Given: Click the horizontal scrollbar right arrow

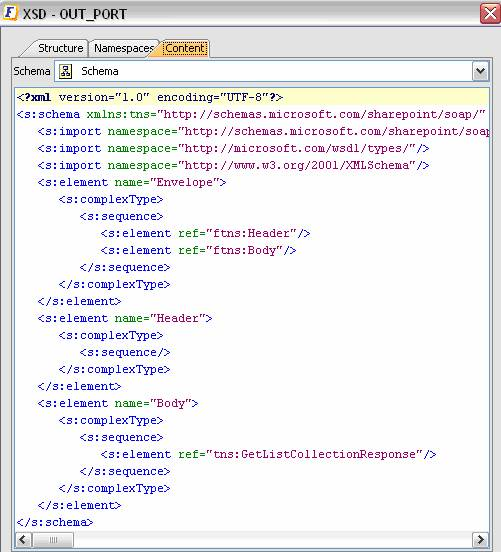Looking at the screenshot, I should point(480,539).
